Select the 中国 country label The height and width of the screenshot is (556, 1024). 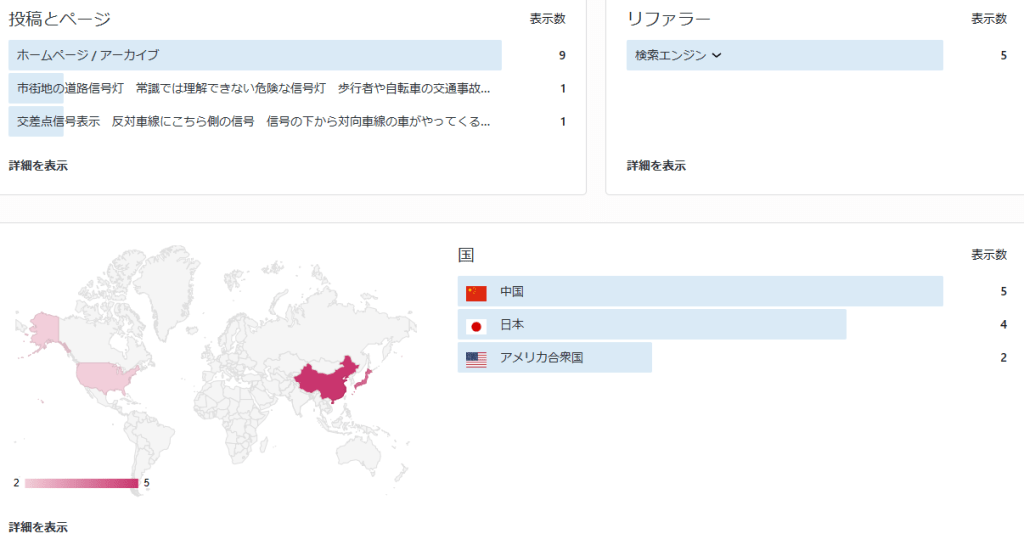(x=512, y=292)
